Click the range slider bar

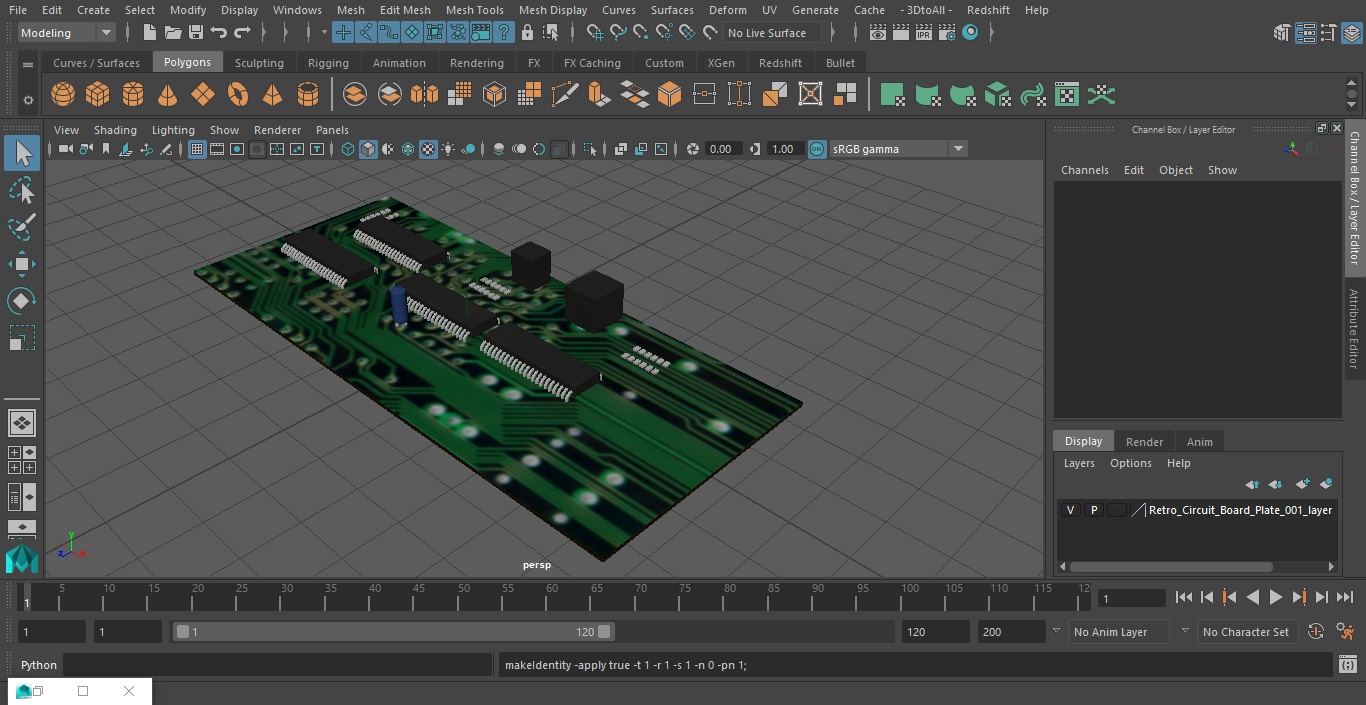click(x=393, y=632)
